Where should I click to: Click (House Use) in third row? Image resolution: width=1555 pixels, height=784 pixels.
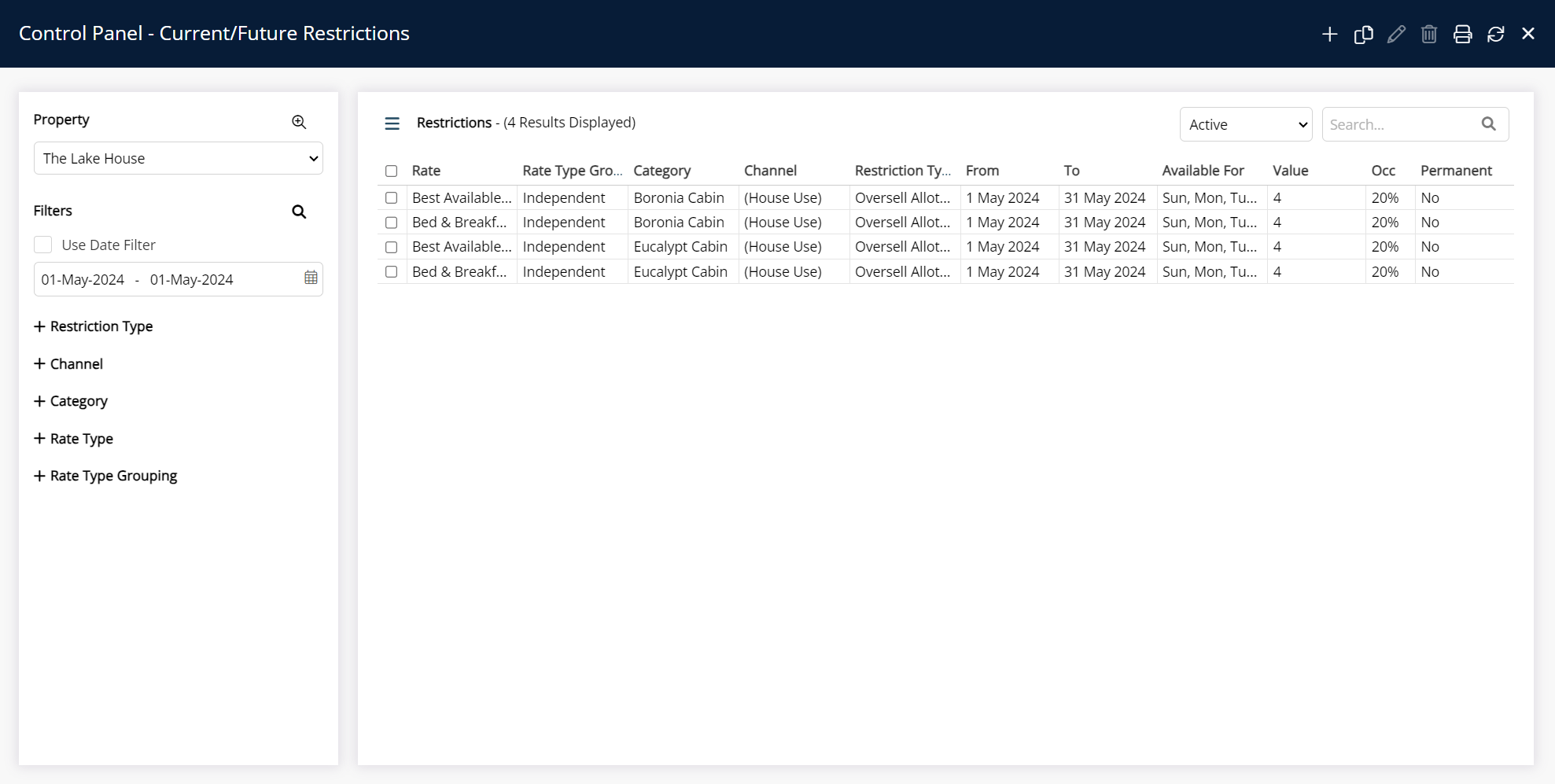(783, 247)
